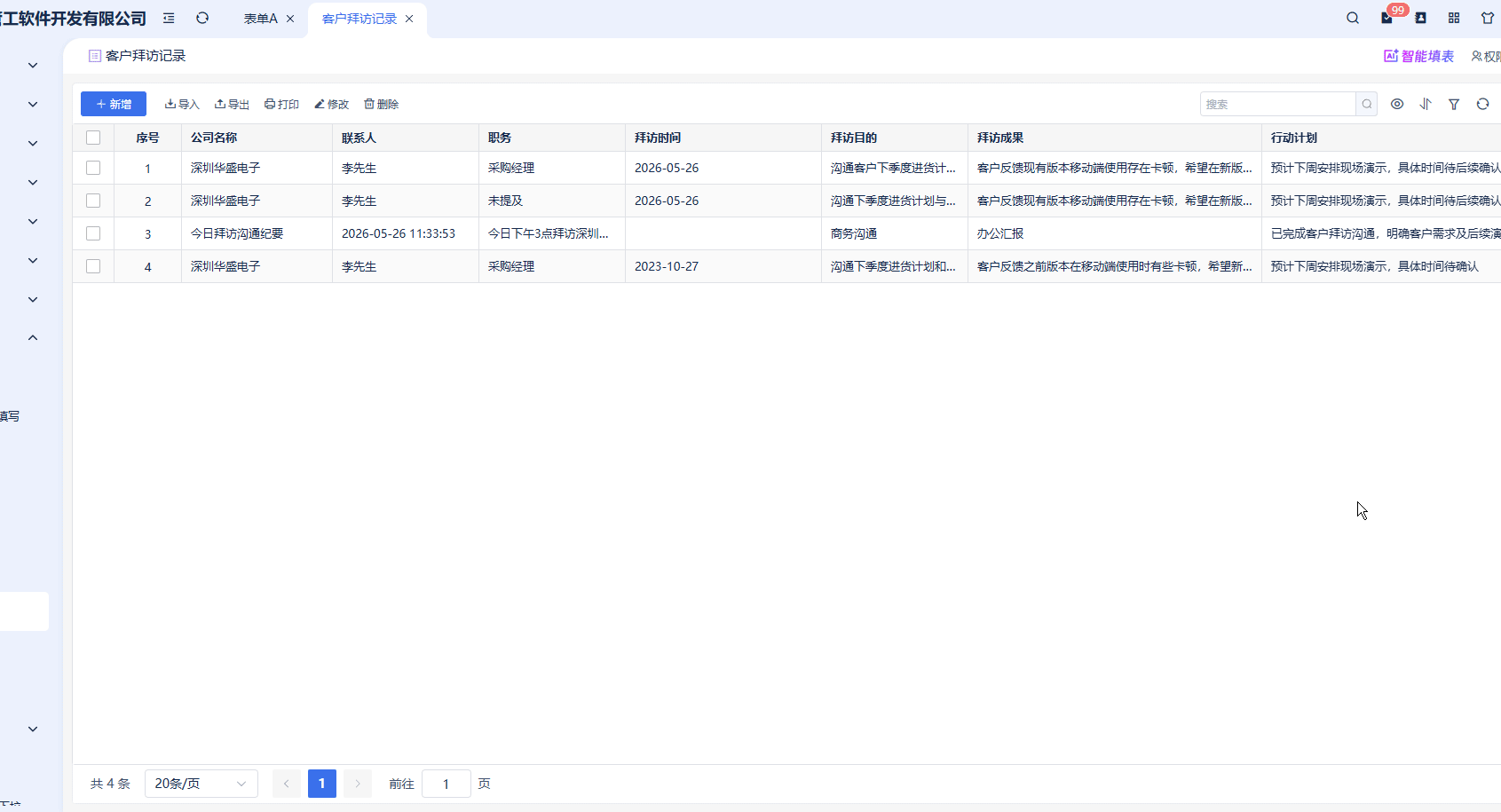
Task: Expand the third sidebar chevron
Action: coord(33,143)
